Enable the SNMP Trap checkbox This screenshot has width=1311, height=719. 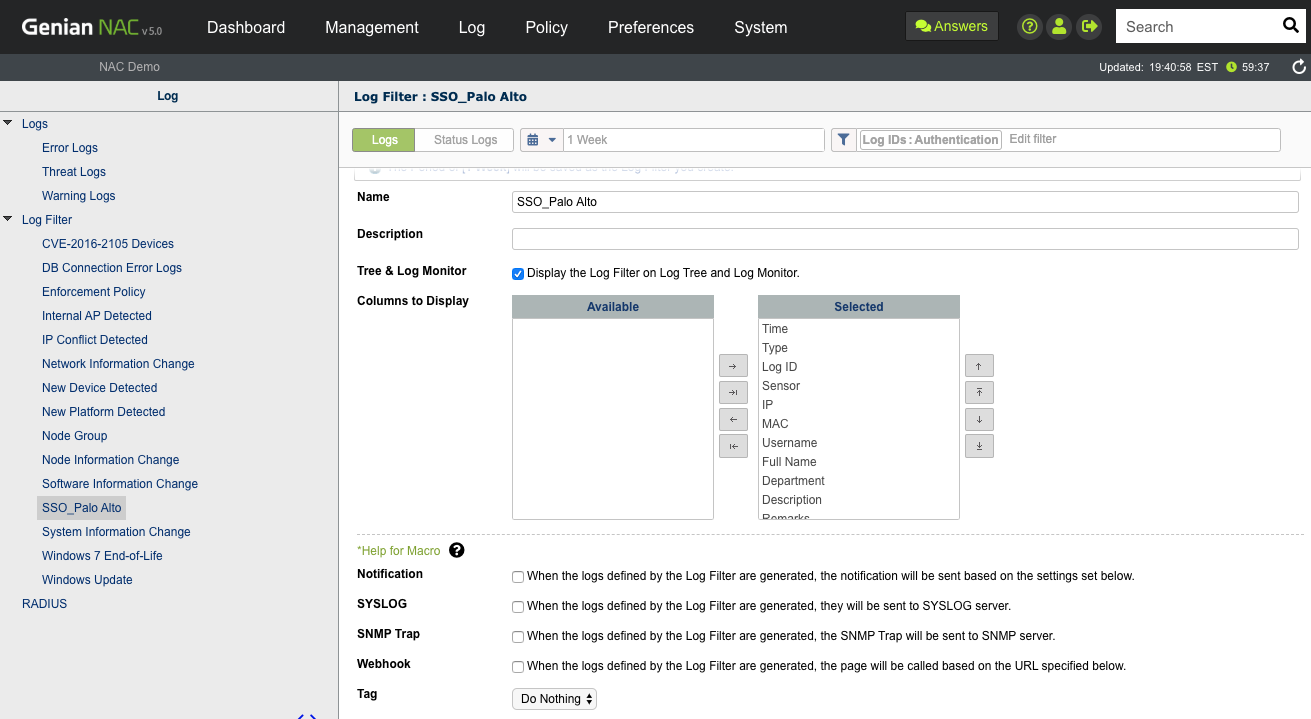(518, 637)
